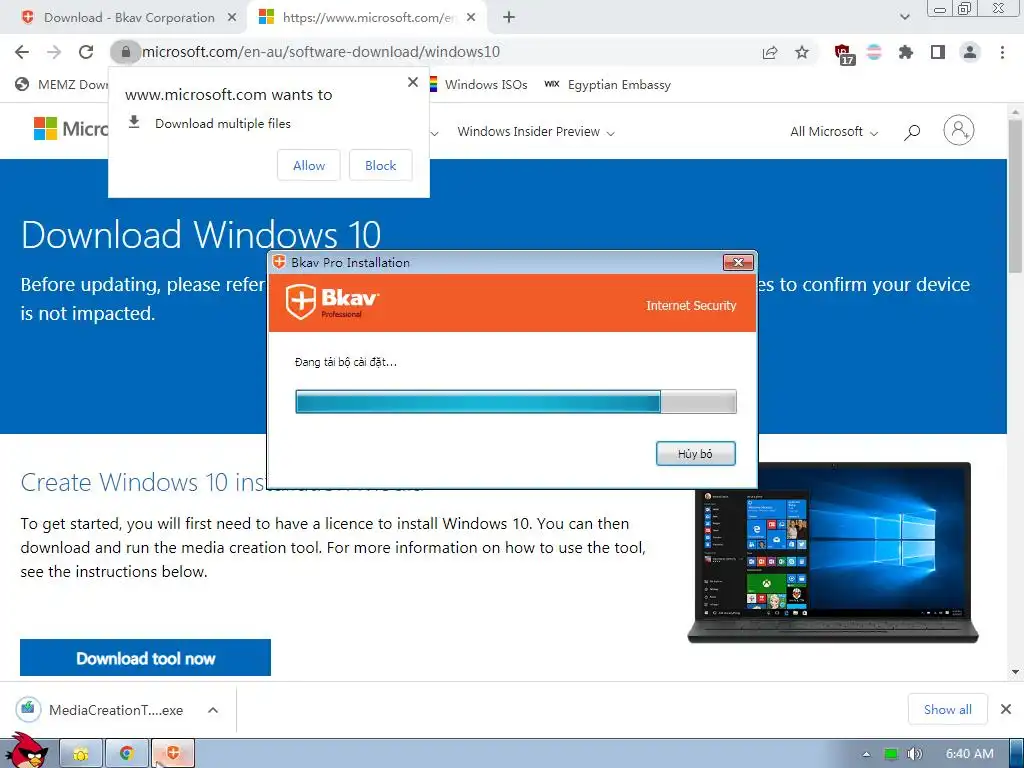The height and width of the screenshot is (768, 1024).
Task: Click the padlock site info icon
Action: [x=125, y=52]
